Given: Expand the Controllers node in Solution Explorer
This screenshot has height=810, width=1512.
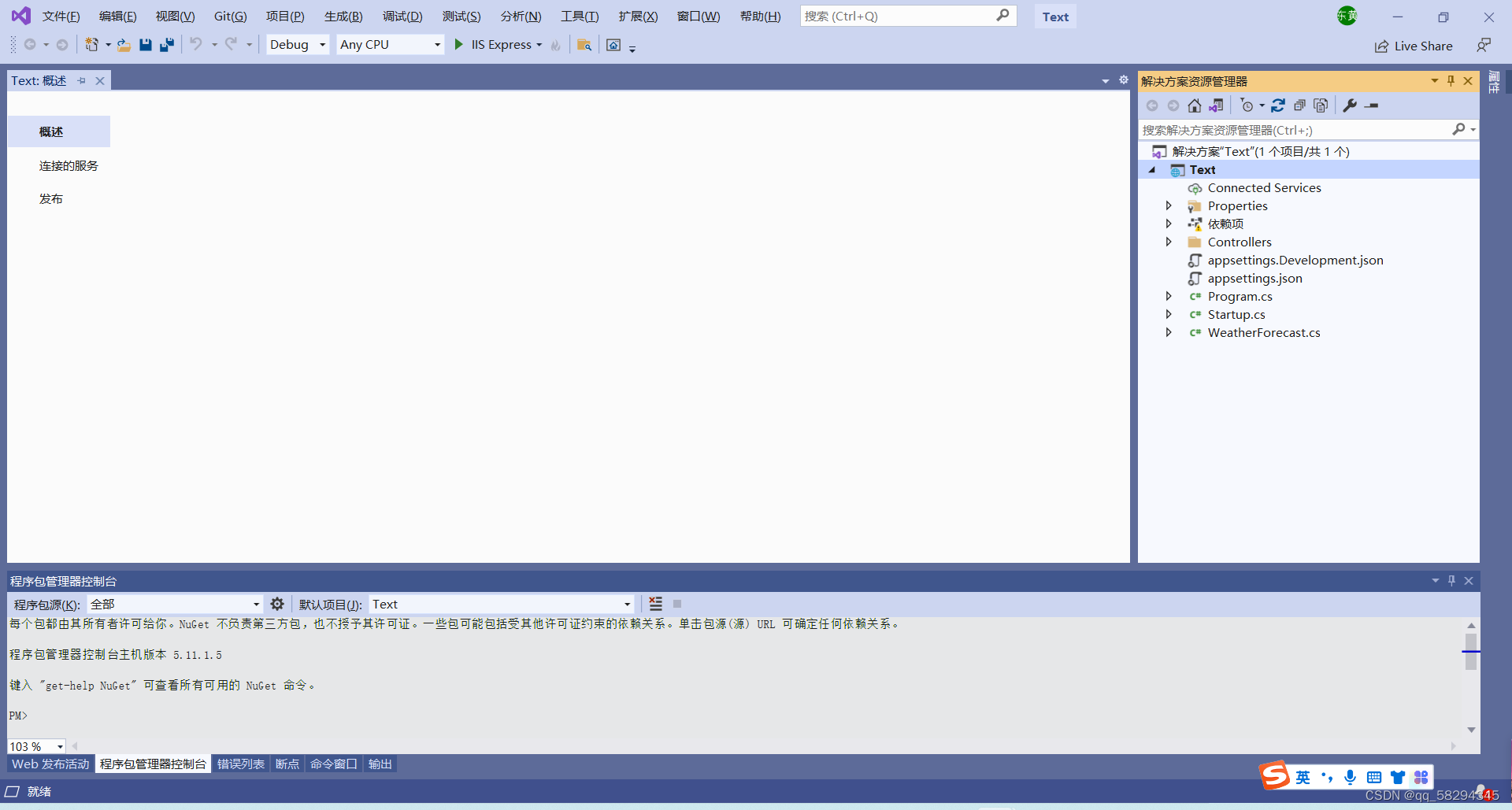Looking at the screenshot, I should tap(1169, 242).
